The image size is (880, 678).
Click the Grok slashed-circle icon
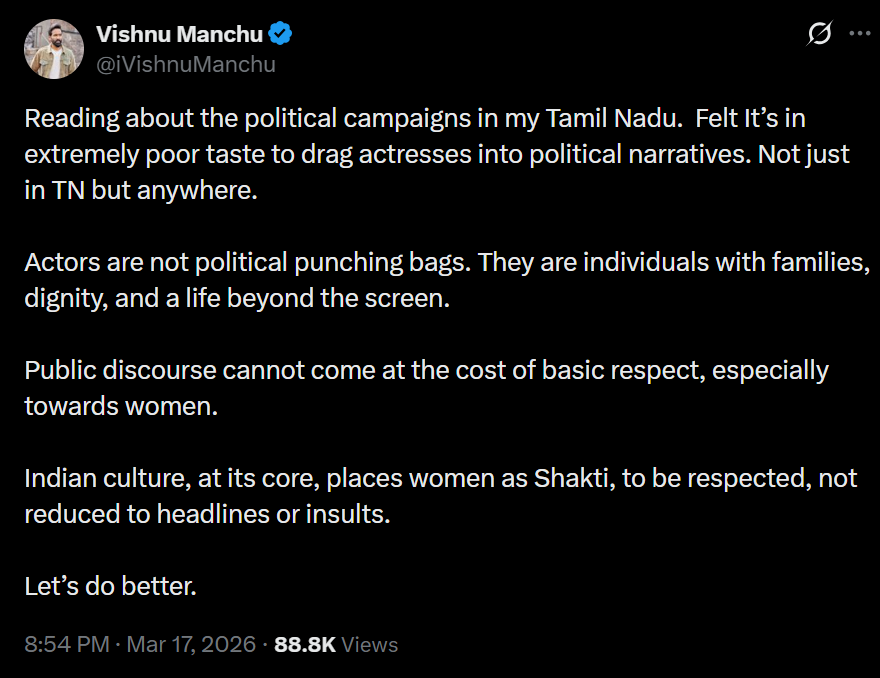[819, 34]
